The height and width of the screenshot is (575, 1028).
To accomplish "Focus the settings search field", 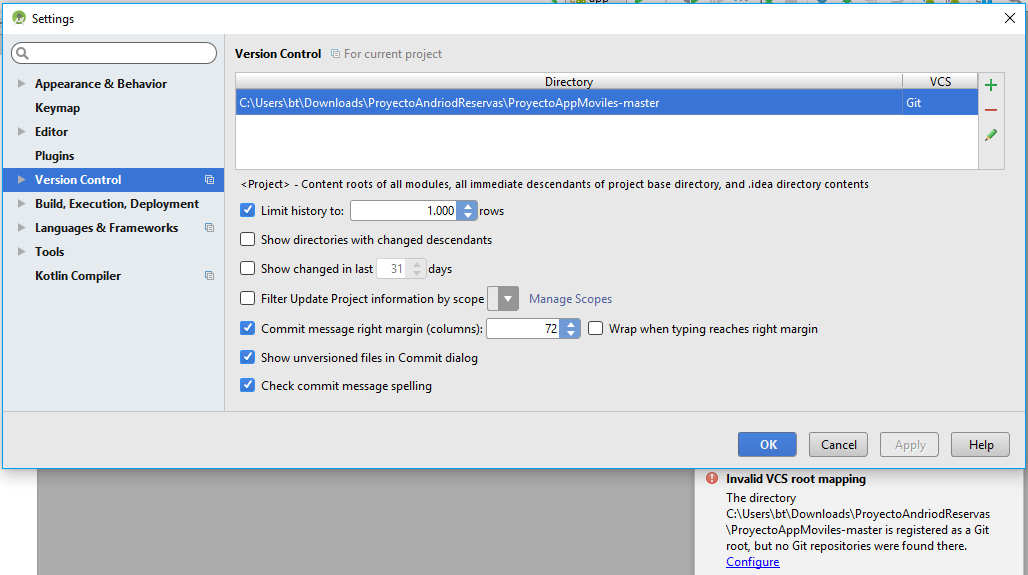I will coord(114,53).
